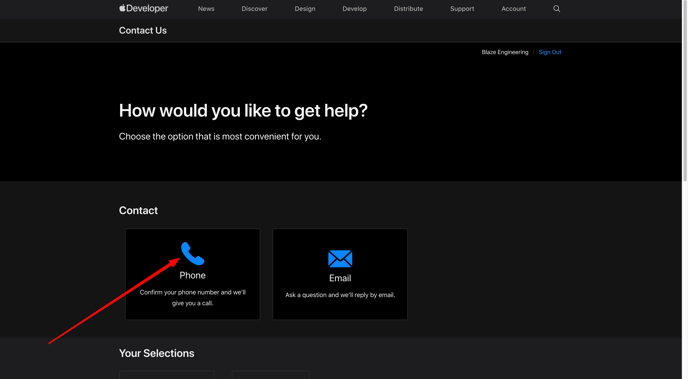Open the Support navigation link

click(x=462, y=9)
